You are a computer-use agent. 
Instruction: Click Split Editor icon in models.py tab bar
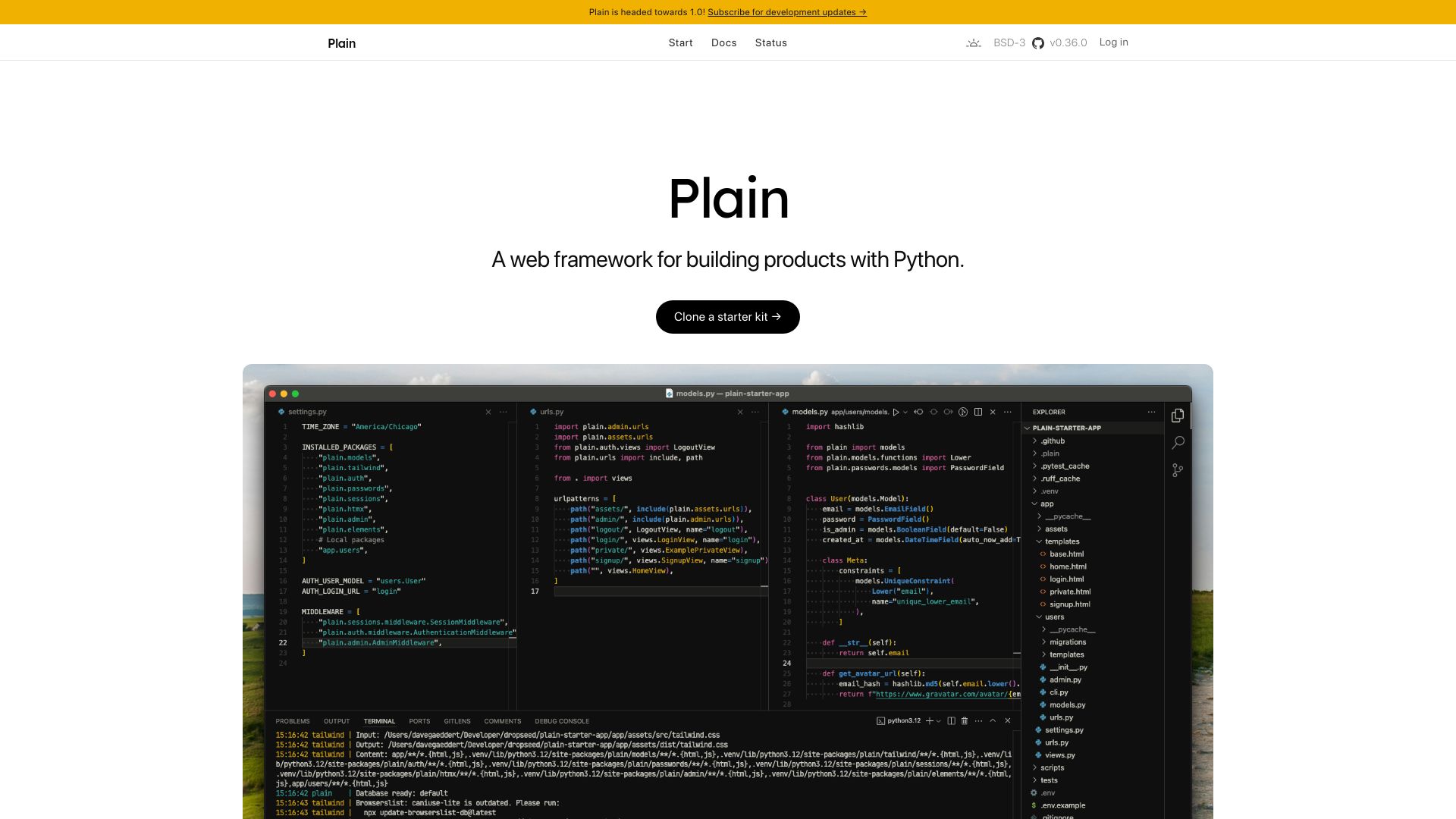[x=978, y=412]
